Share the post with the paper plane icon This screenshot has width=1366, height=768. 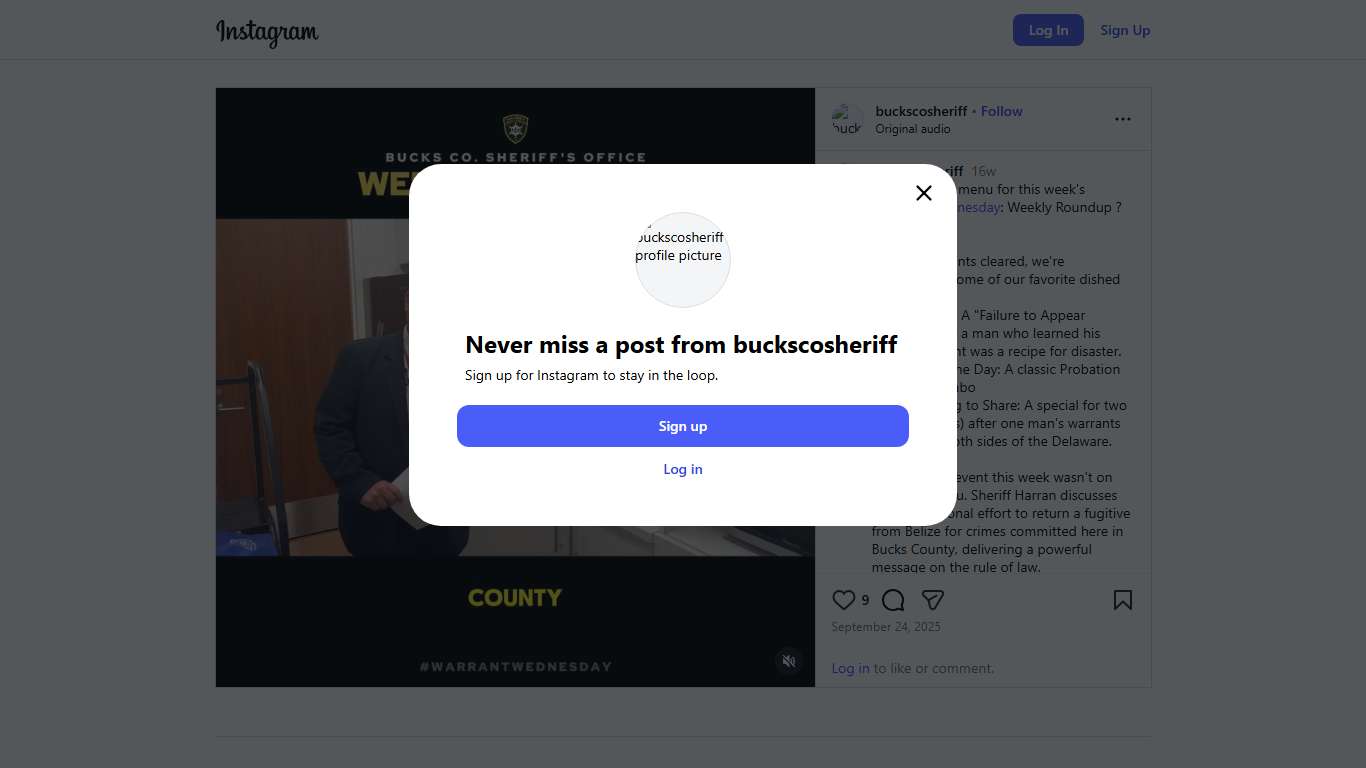(932, 600)
